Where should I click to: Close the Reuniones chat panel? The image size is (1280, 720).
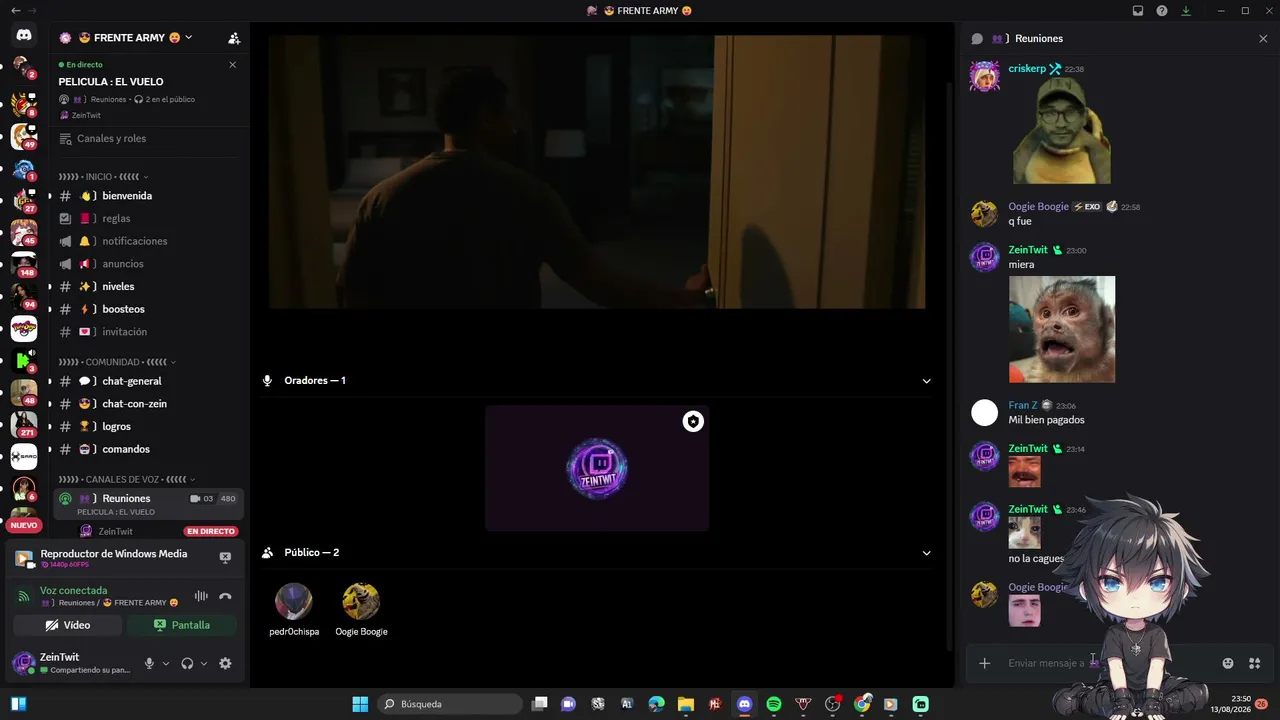pyautogui.click(x=1263, y=39)
